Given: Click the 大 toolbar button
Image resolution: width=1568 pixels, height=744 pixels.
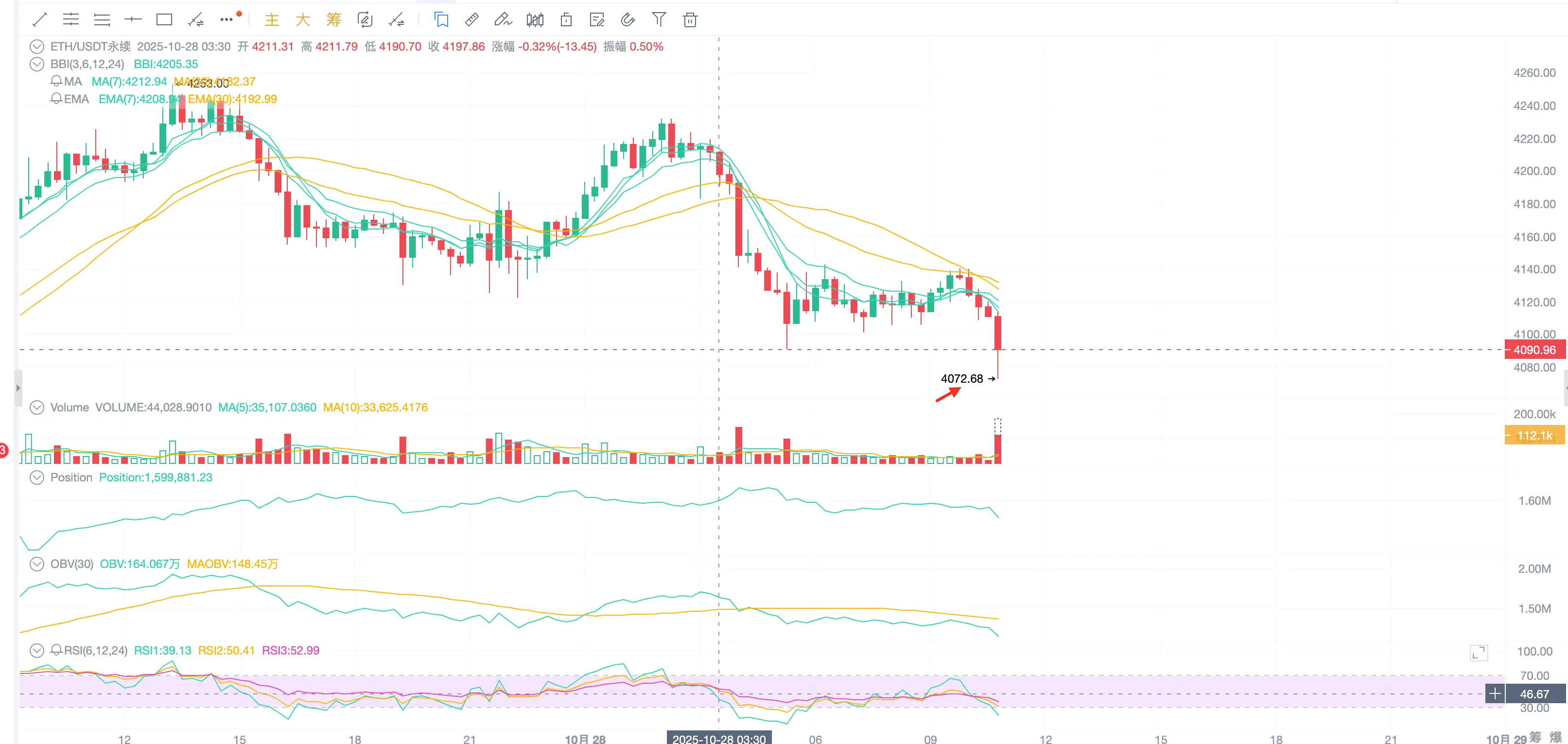Looking at the screenshot, I should coord(302,20).
